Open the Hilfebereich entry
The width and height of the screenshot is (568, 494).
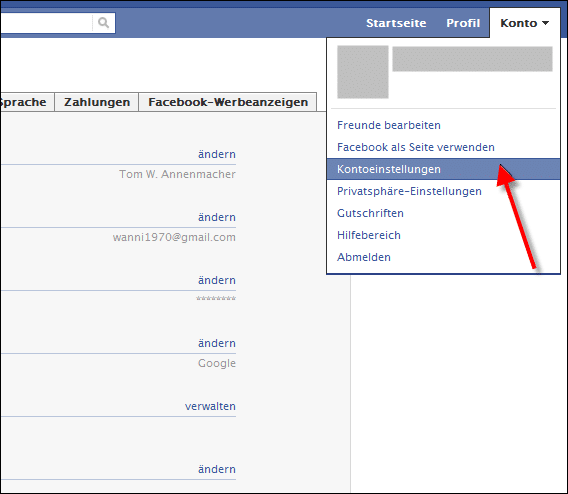pos(369,235)
